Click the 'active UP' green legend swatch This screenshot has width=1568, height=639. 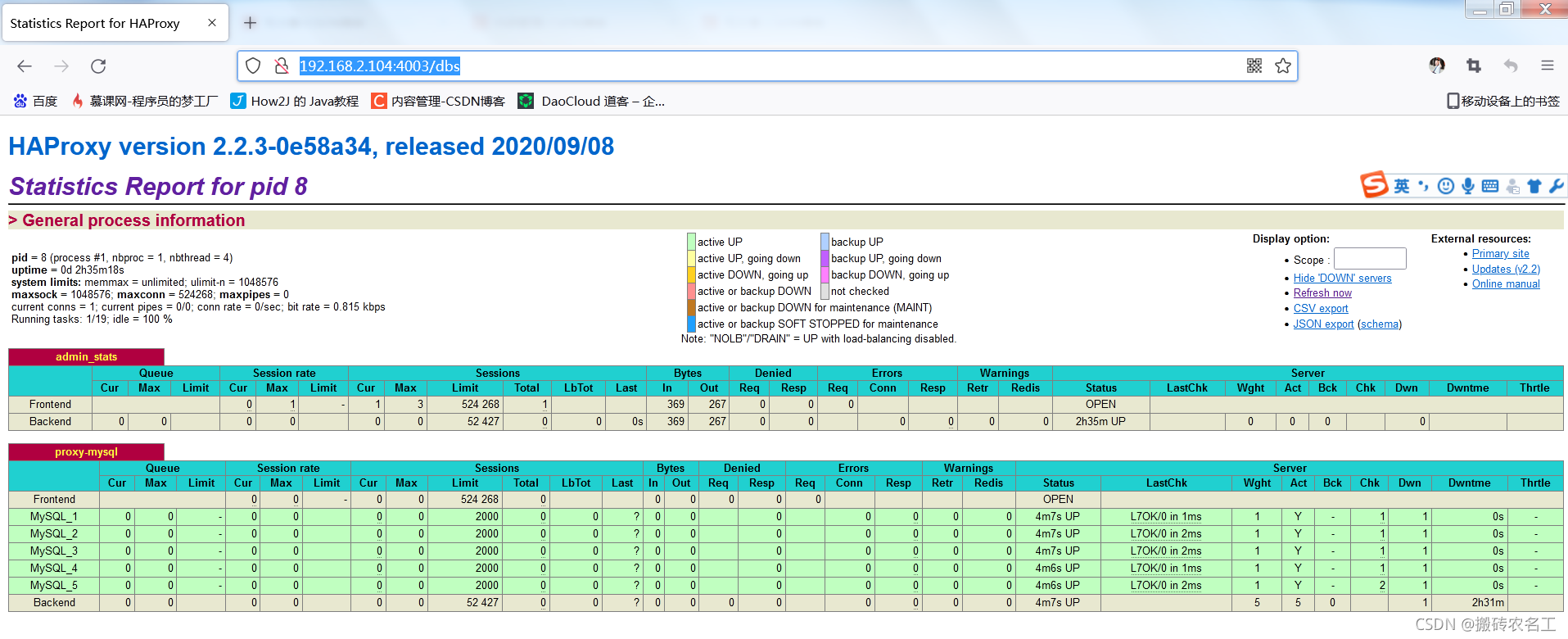pos(691,242)
